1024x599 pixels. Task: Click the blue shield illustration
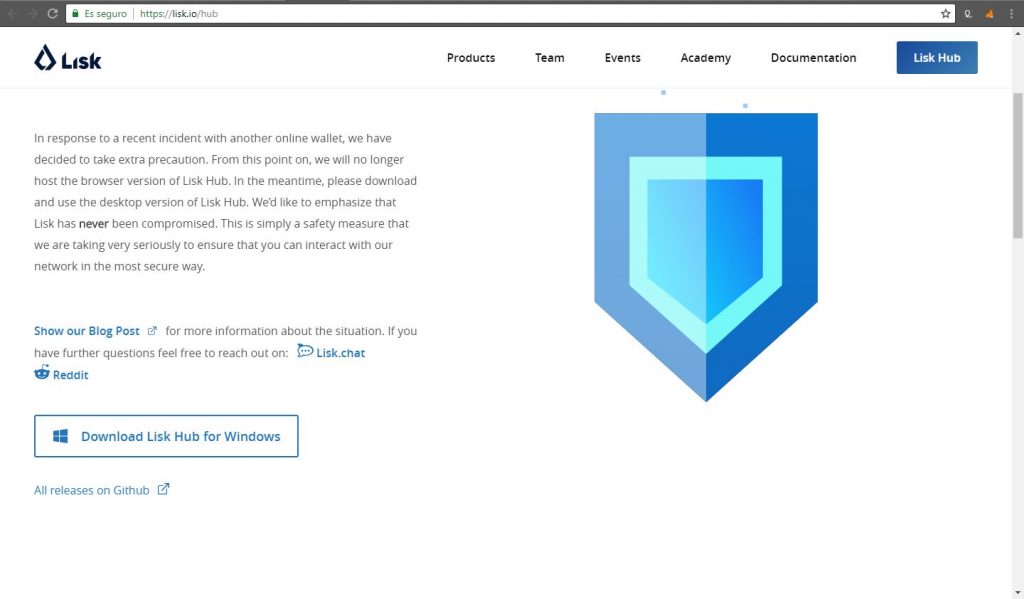706,257
